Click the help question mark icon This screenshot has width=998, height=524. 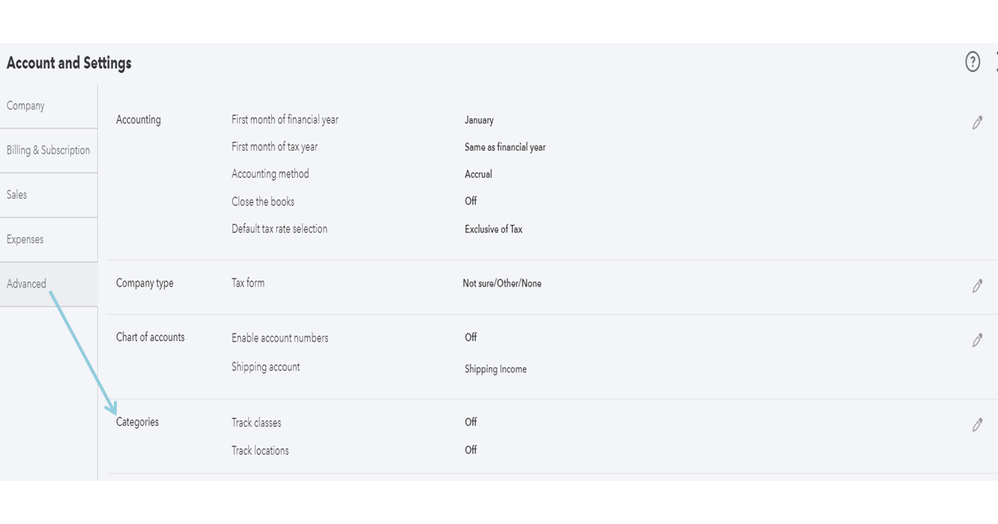[x=972, y=63]
